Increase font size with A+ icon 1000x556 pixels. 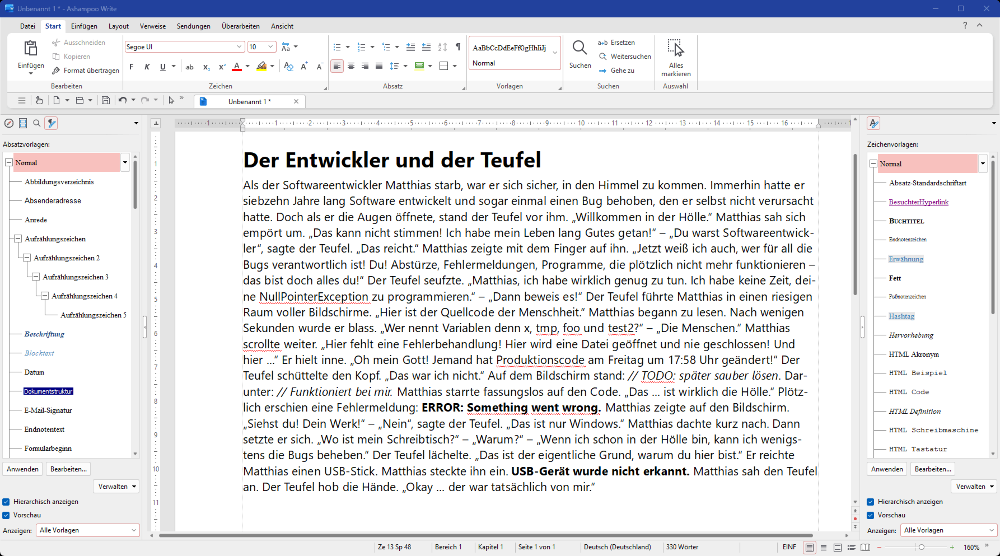click(304, 66)
